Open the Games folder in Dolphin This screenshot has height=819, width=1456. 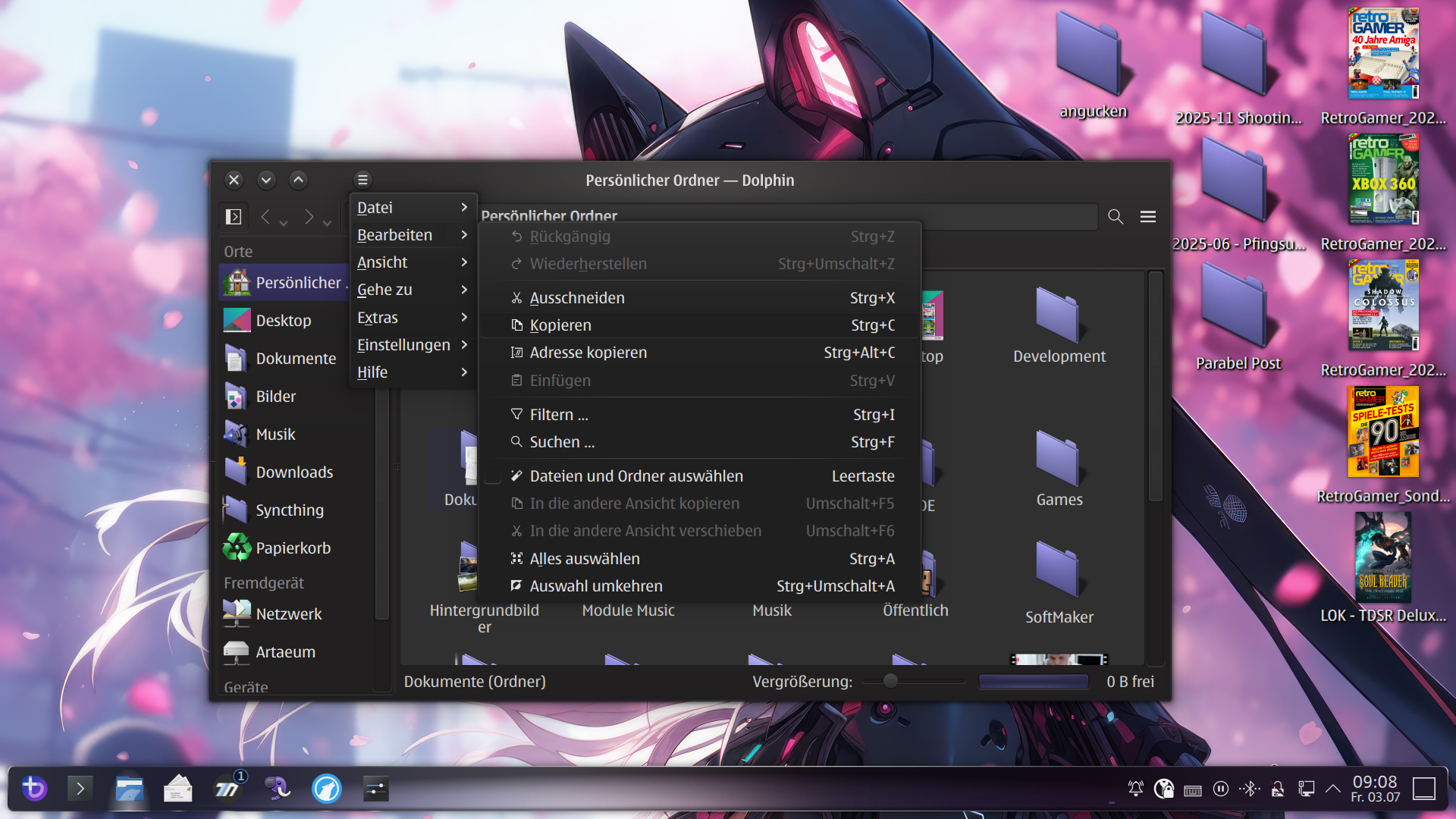point(1059,468)
